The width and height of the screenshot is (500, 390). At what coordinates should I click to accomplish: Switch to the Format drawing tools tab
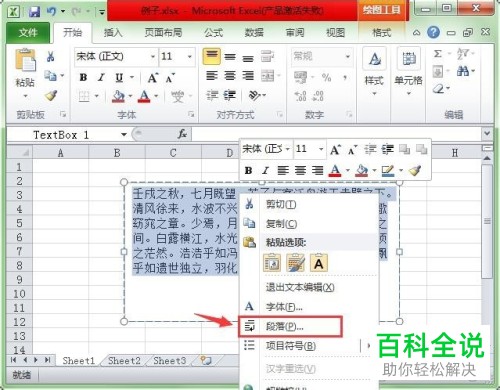coord(382,33)
